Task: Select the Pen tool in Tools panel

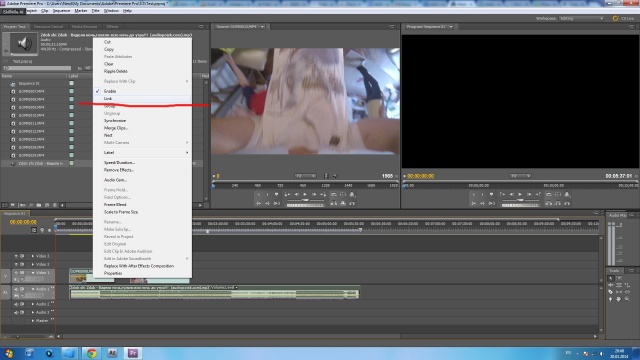Action: click(x=611, y=299)
